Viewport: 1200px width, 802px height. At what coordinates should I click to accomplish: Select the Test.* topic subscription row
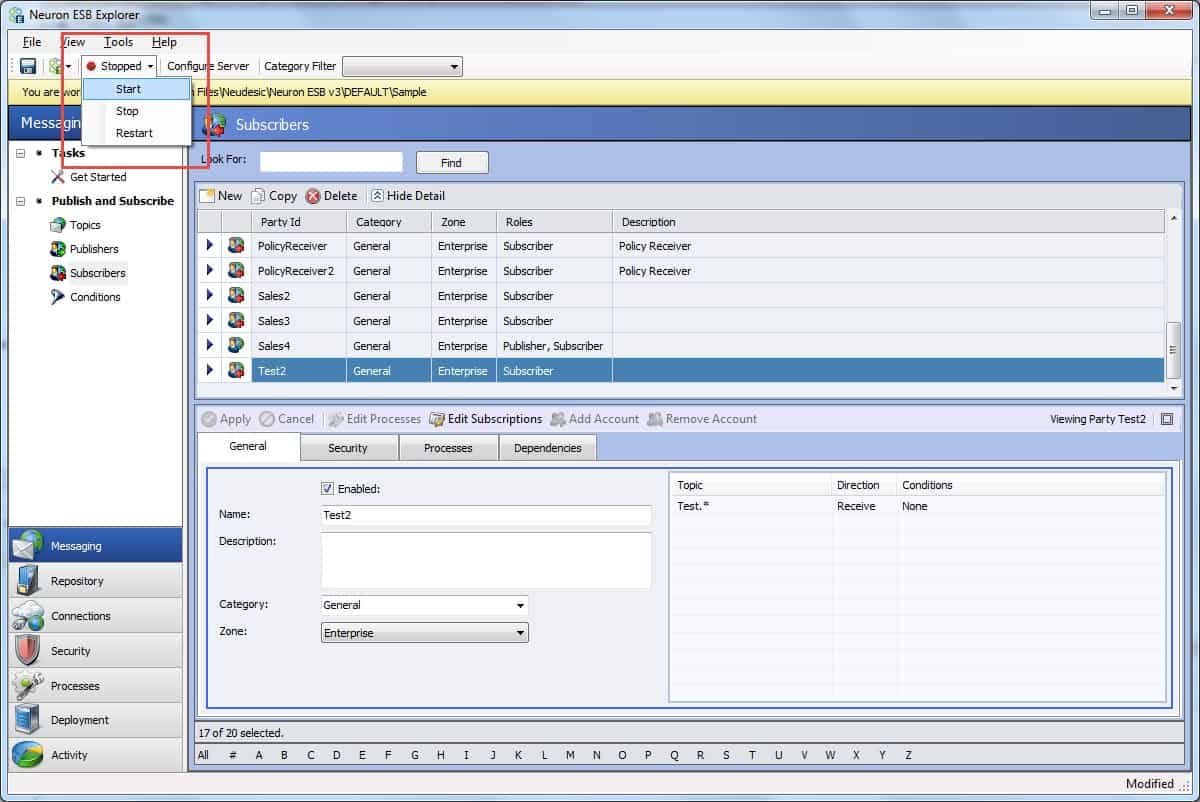917,506
